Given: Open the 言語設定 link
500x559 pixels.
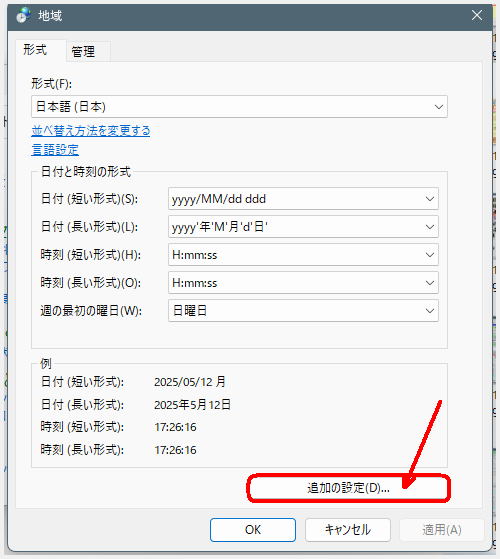Looking at the screenshot, I should click(x=55, y=150).
